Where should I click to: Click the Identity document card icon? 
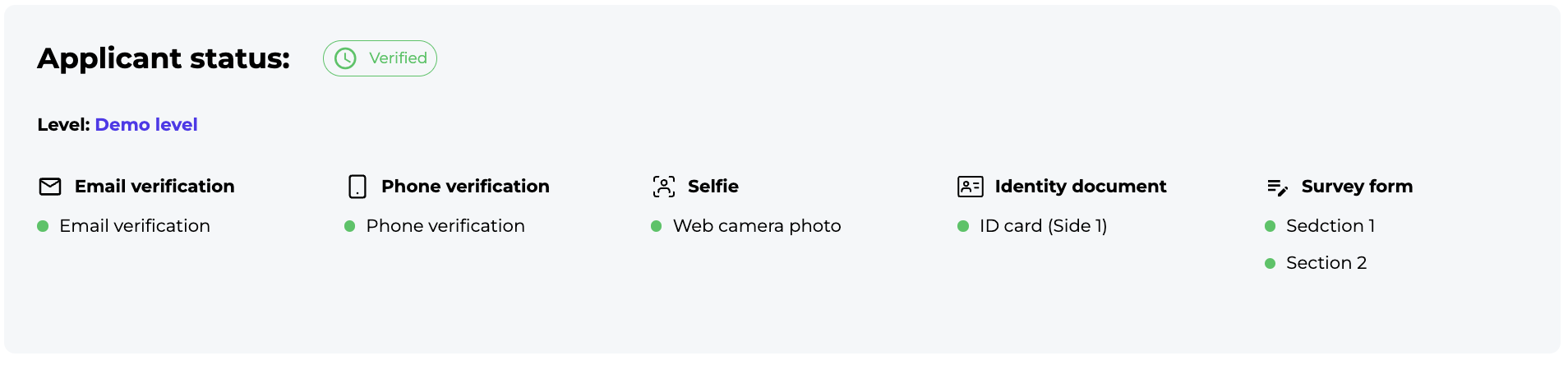point(970,187)
